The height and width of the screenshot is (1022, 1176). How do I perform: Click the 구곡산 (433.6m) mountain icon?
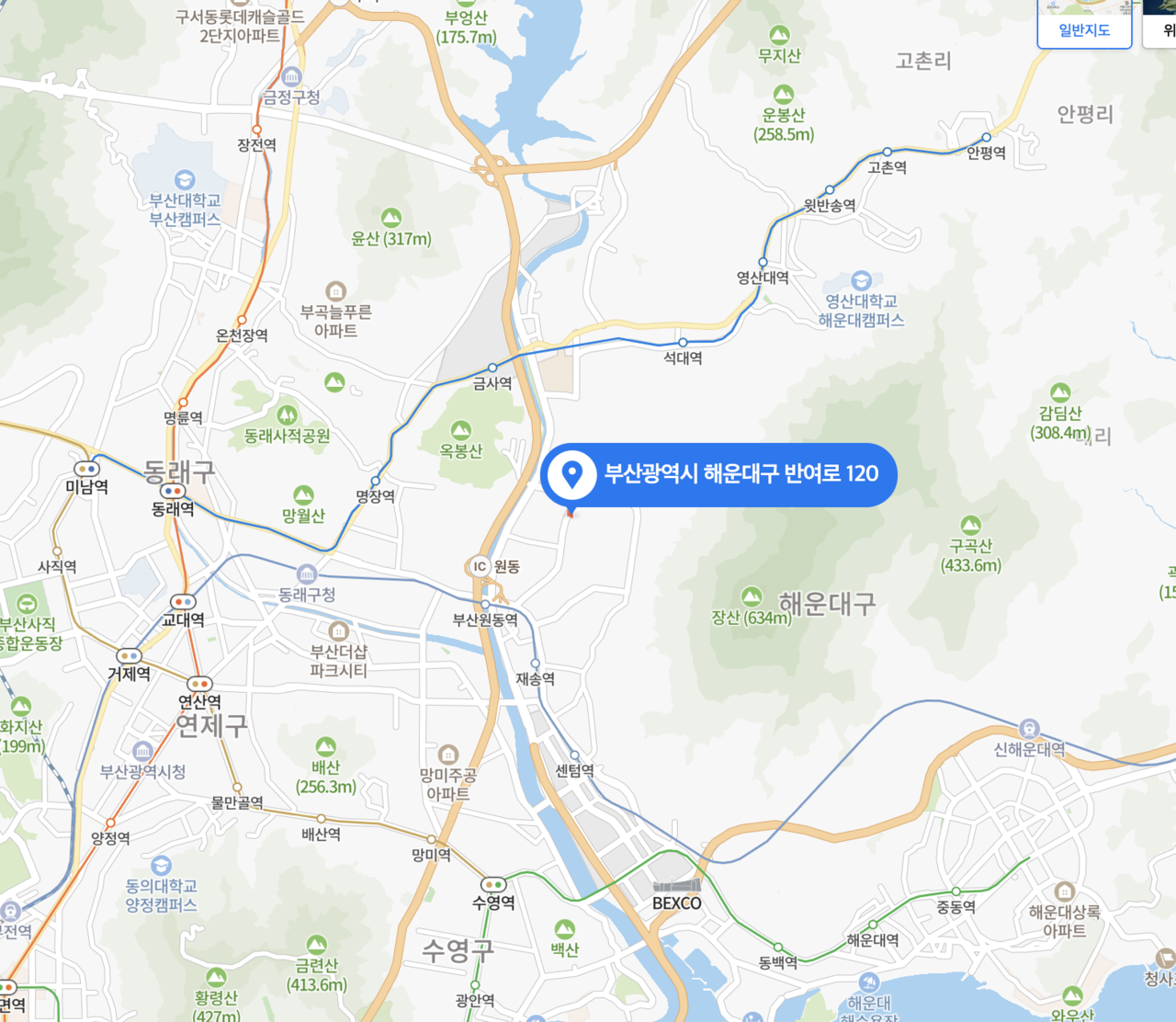click(x=970, y=526)
